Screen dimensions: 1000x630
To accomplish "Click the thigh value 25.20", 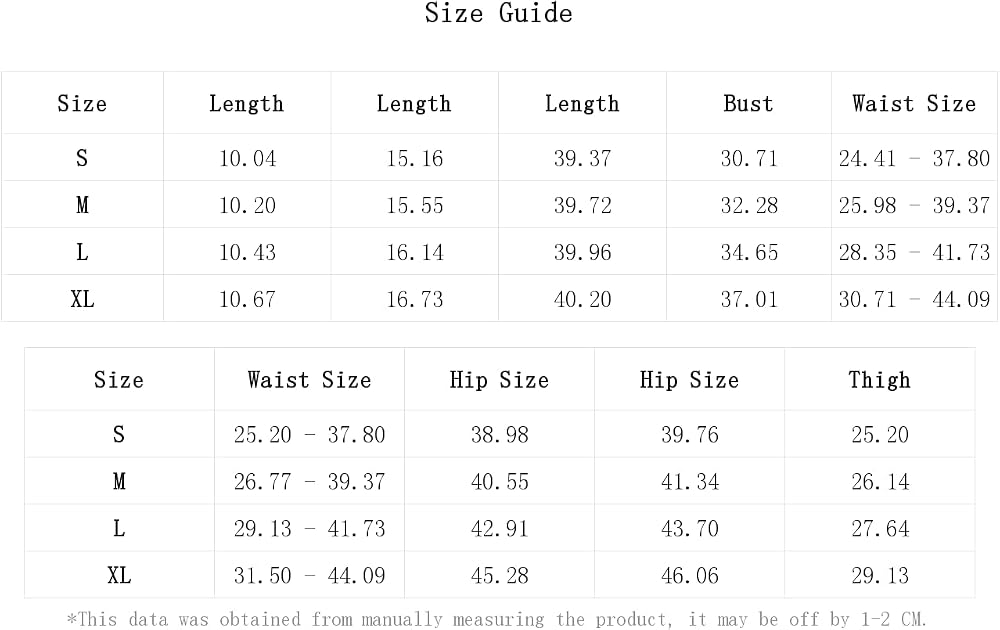I will point(879,434).
